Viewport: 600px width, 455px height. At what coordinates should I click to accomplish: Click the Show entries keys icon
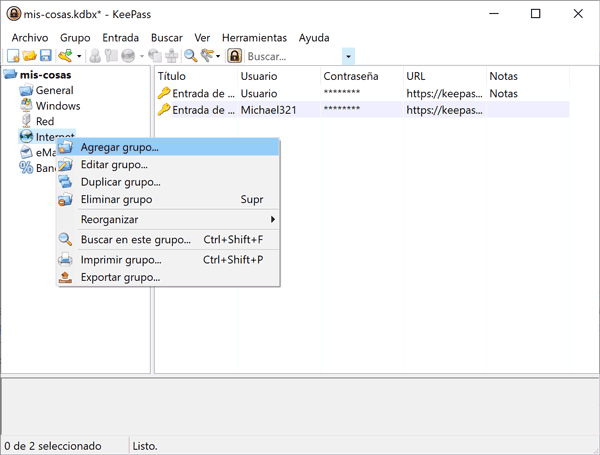coord(207,56)
